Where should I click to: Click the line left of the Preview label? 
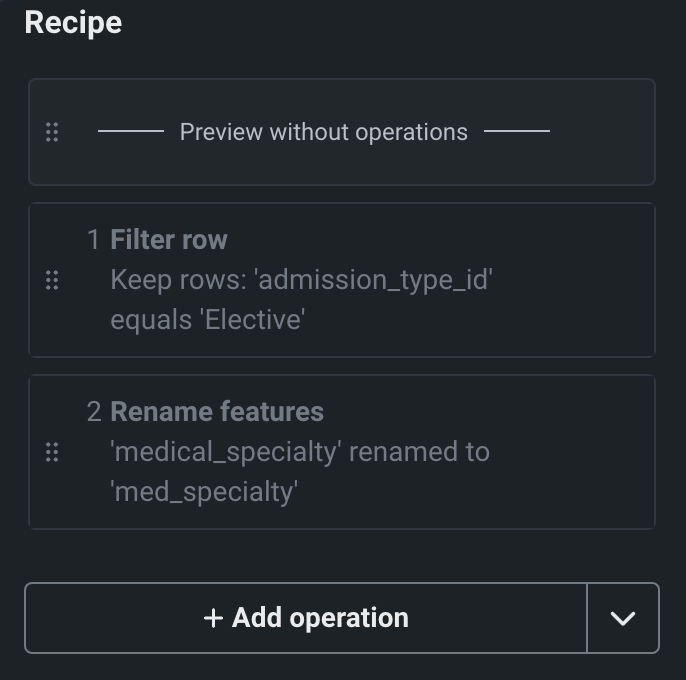coord(131,131)
